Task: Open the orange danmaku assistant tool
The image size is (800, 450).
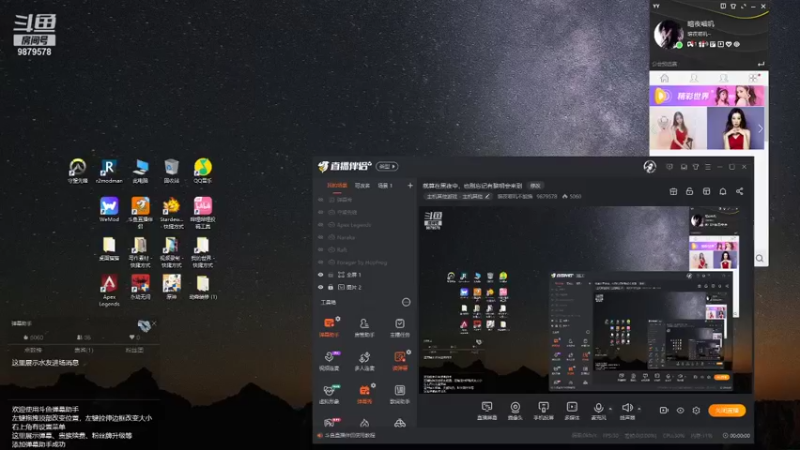Action: coord(329,327)
